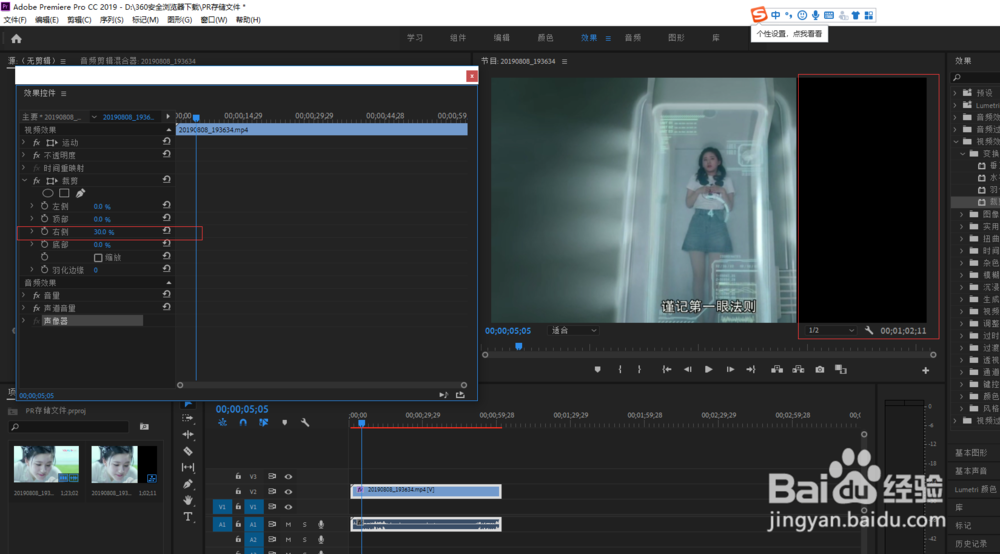Viewport: 1000px width, 554px height.
Task: Create ellipse mask for crop effect
Action: tap(48, 193)
